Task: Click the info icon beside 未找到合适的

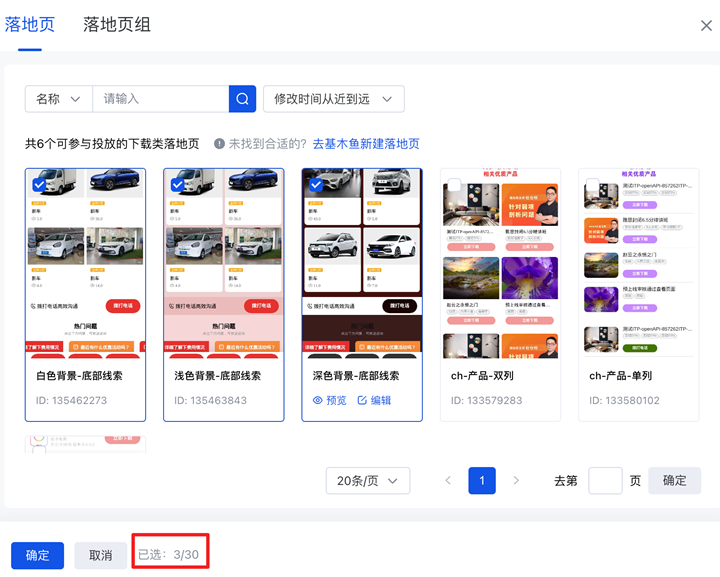Action: 219,144
